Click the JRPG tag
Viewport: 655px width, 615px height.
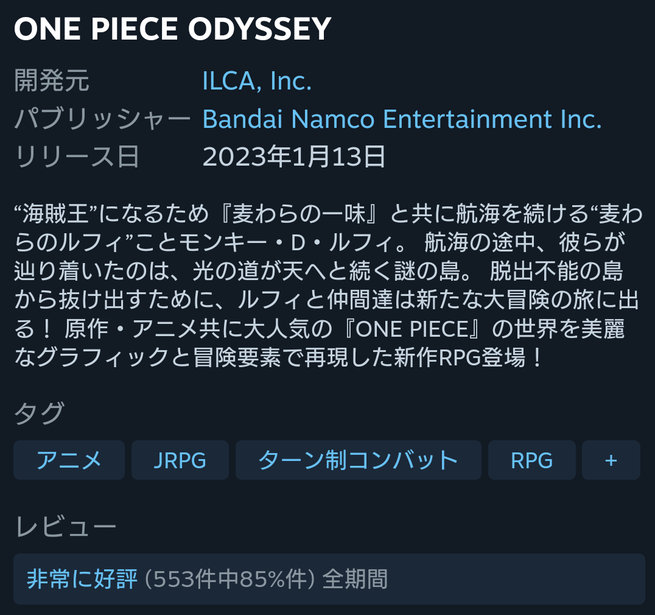pyautogui.click(x=180, y=460)
